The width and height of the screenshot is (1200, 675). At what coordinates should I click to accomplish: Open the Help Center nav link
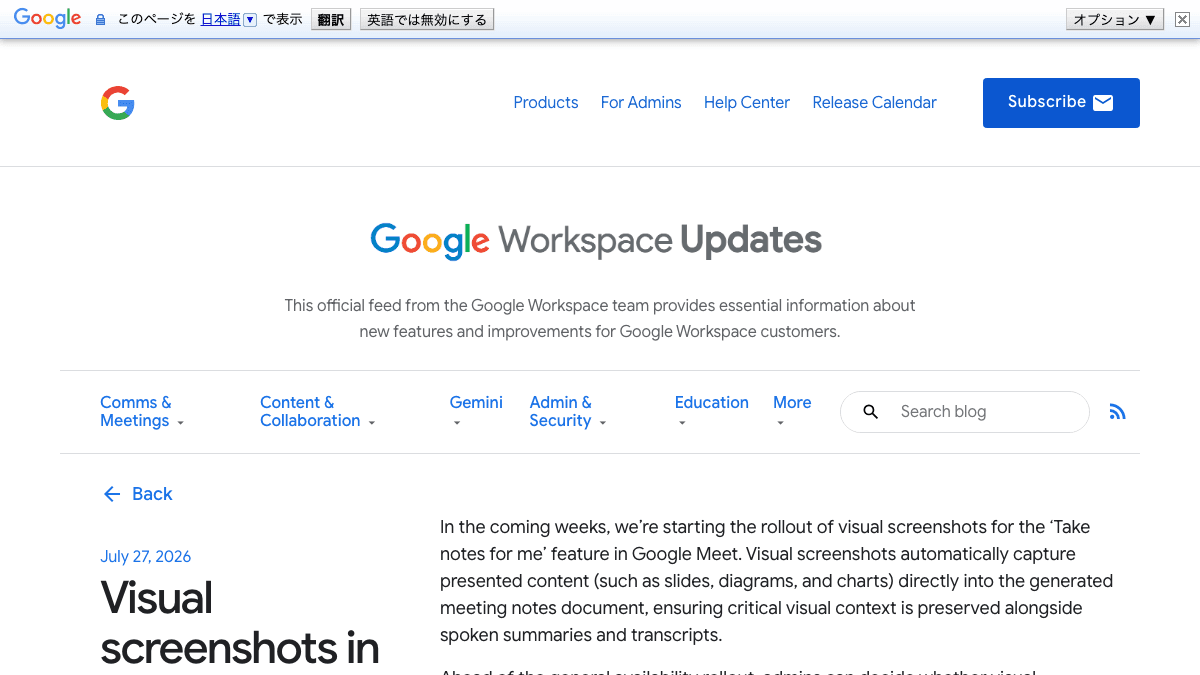click(747, 103)
